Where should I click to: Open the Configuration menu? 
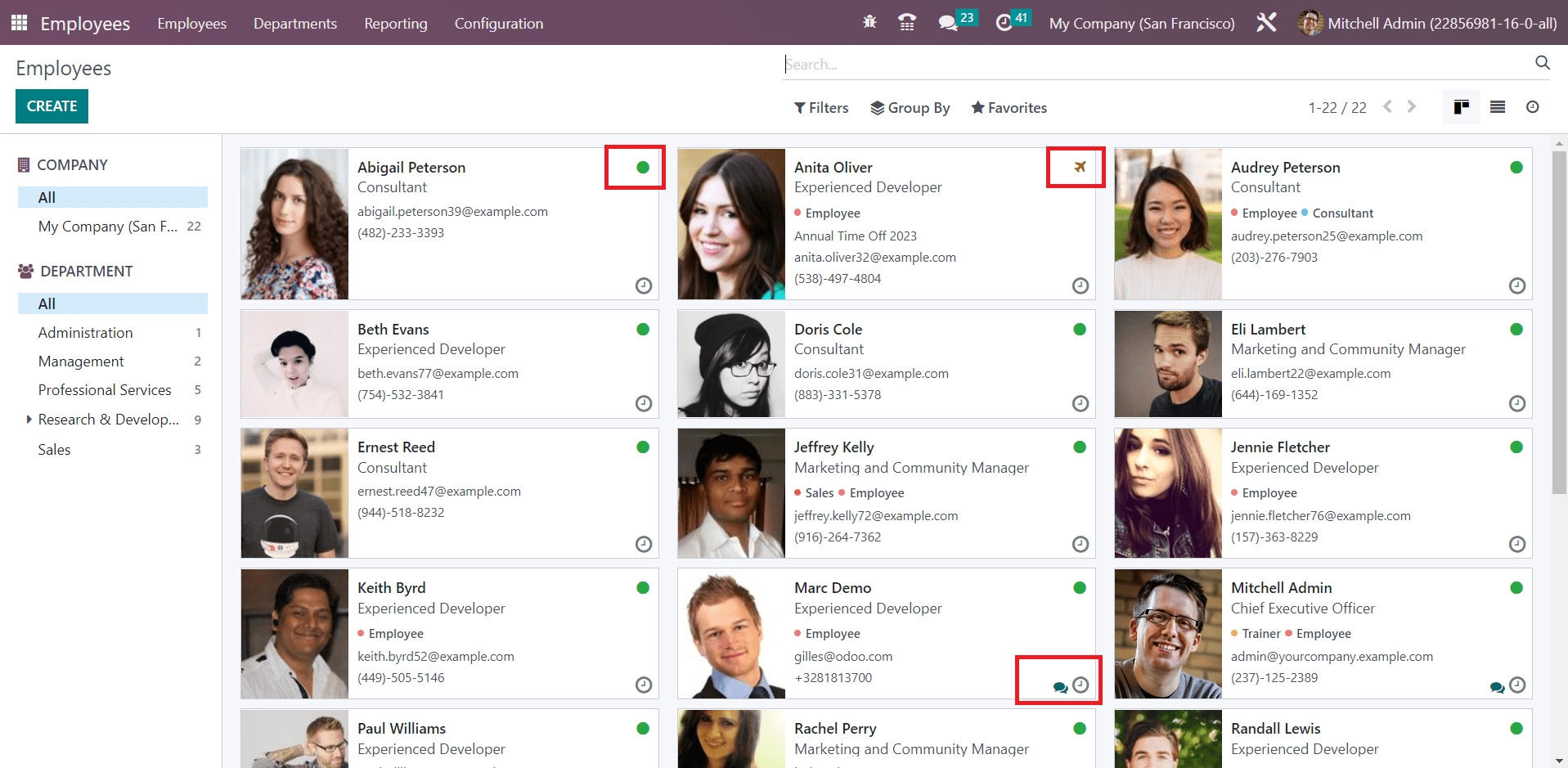pos(498,24)
